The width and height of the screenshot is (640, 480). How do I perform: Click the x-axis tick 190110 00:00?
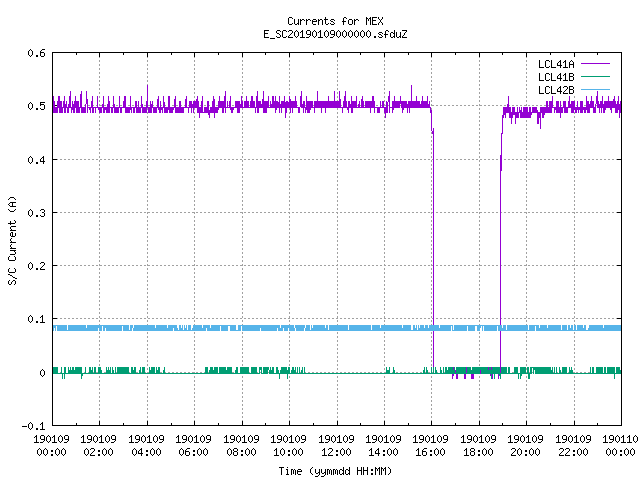click(620, 446)
